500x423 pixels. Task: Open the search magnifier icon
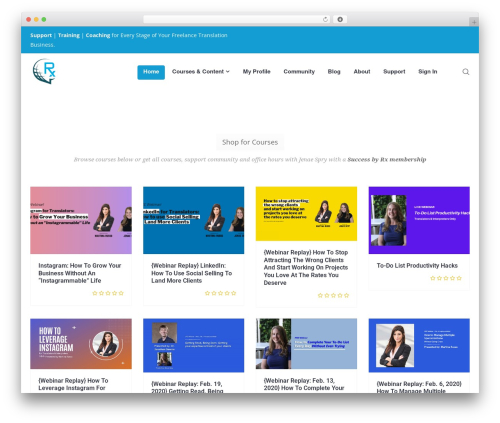click(x=466, y=72)
